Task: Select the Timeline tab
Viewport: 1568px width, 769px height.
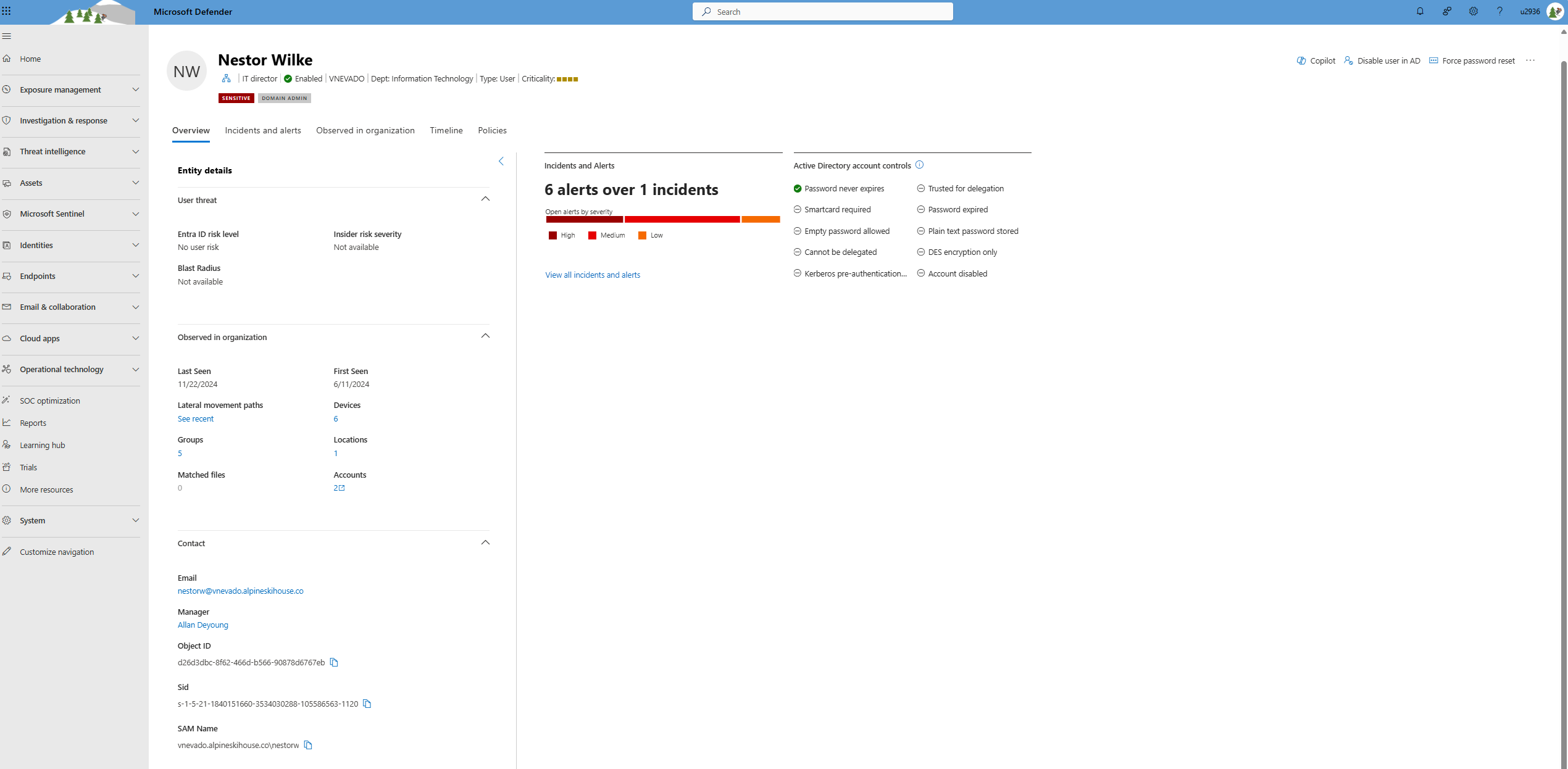Action: tap(446, 130)
